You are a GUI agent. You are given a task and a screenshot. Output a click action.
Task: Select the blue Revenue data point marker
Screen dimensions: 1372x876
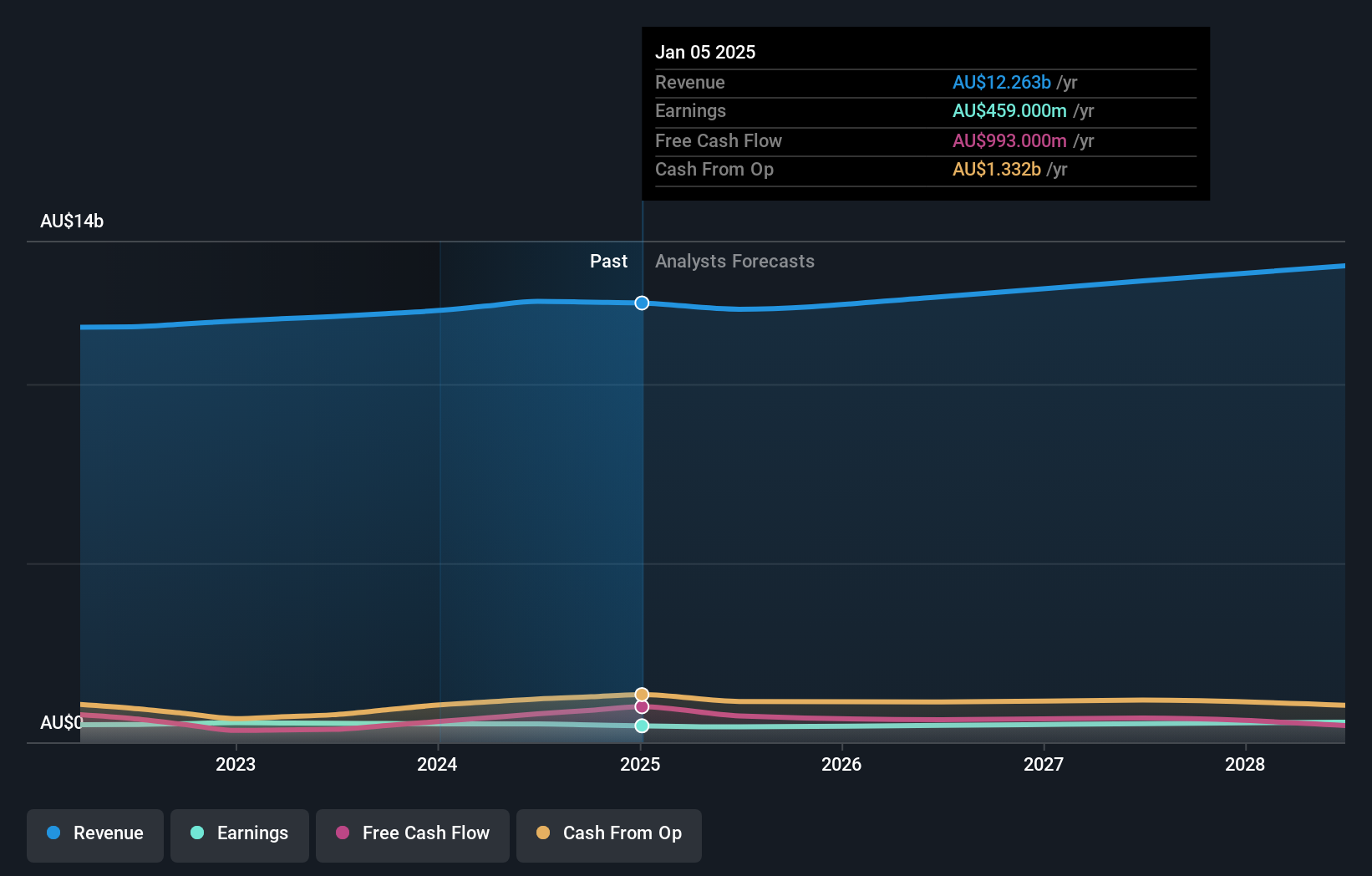click(x=642, y=303)
